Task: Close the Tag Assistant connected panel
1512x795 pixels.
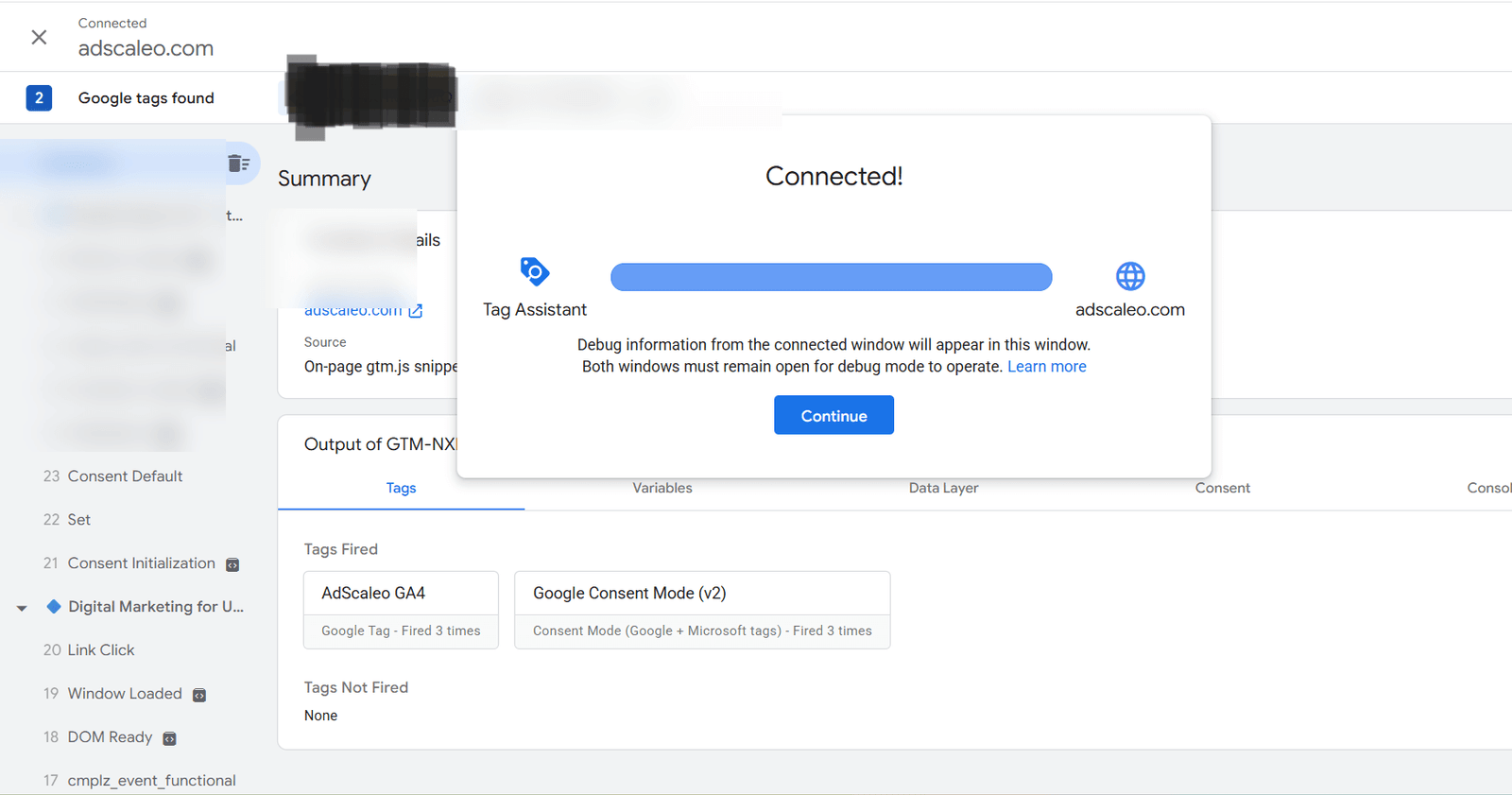Action: click(x=39, y=37)
